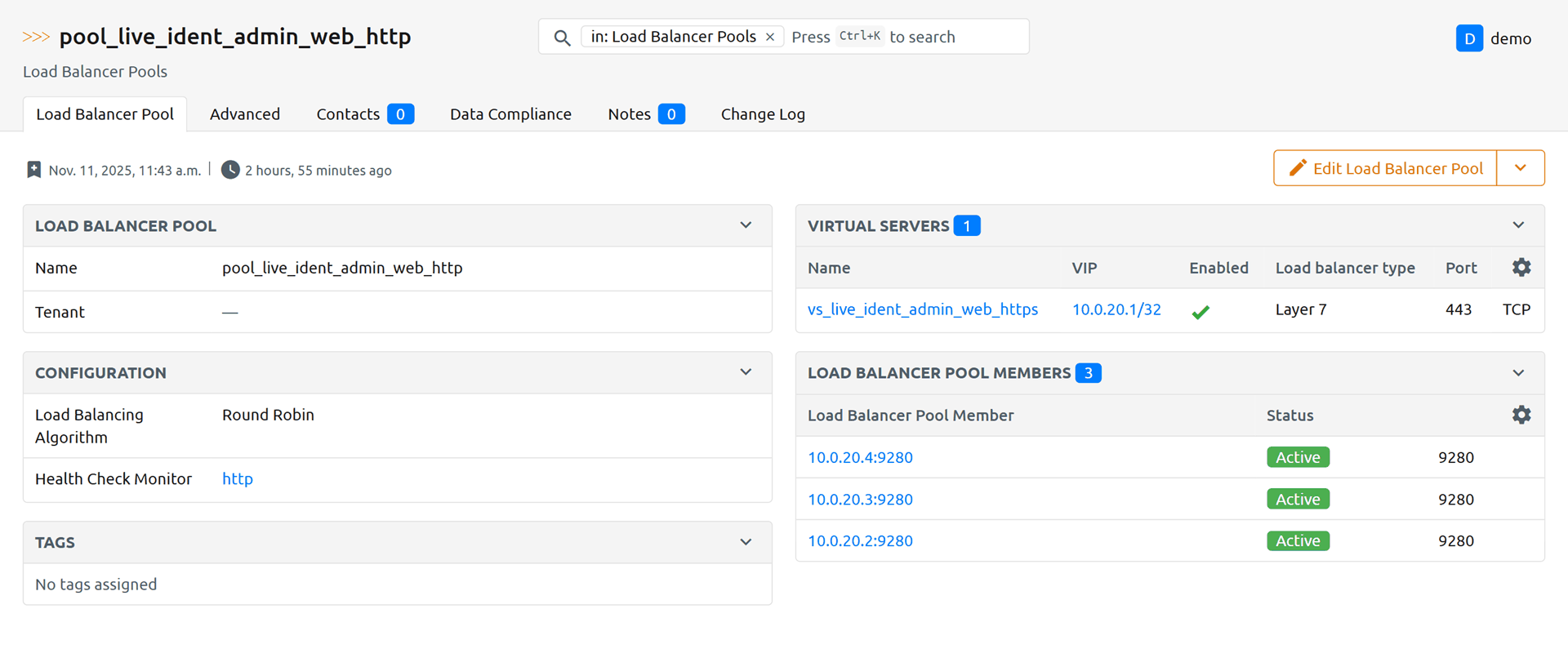Click the green enabled checkmark
1568x658 pixels.
pyautogui.click(x=1200, y=311)
